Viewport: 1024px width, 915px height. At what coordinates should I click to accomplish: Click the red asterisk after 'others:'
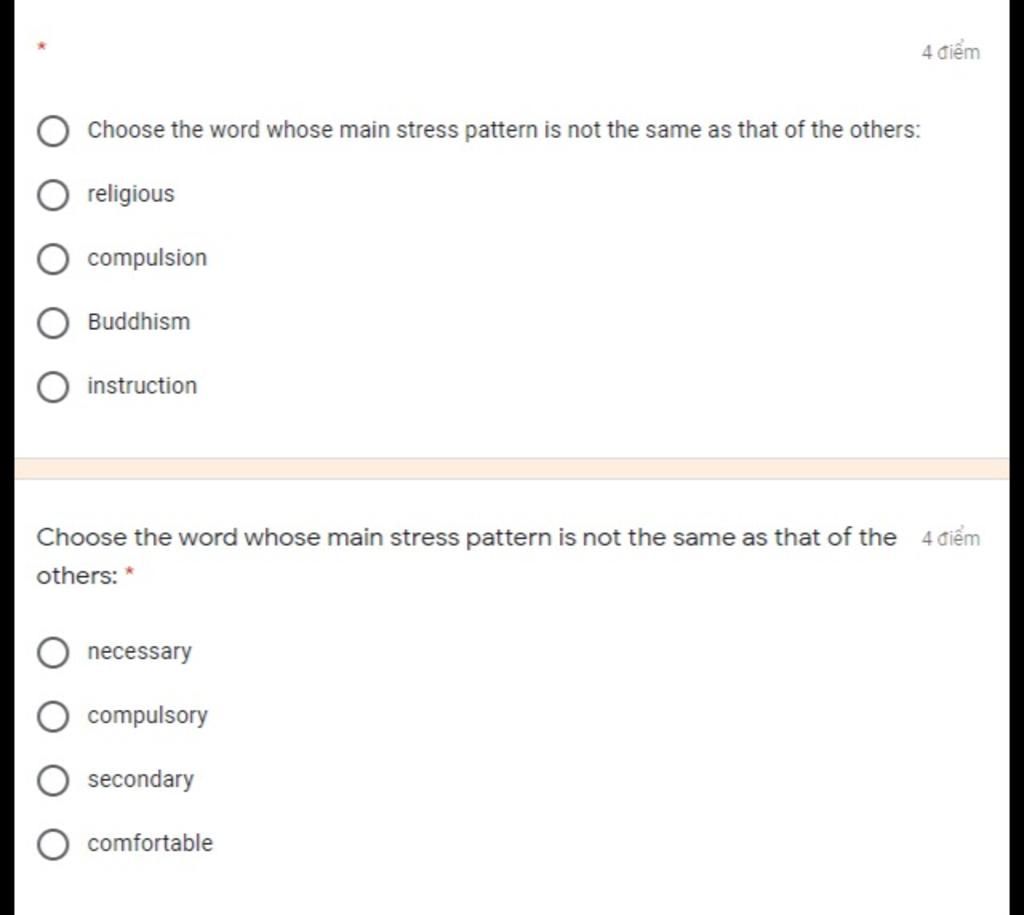(129, 572)
